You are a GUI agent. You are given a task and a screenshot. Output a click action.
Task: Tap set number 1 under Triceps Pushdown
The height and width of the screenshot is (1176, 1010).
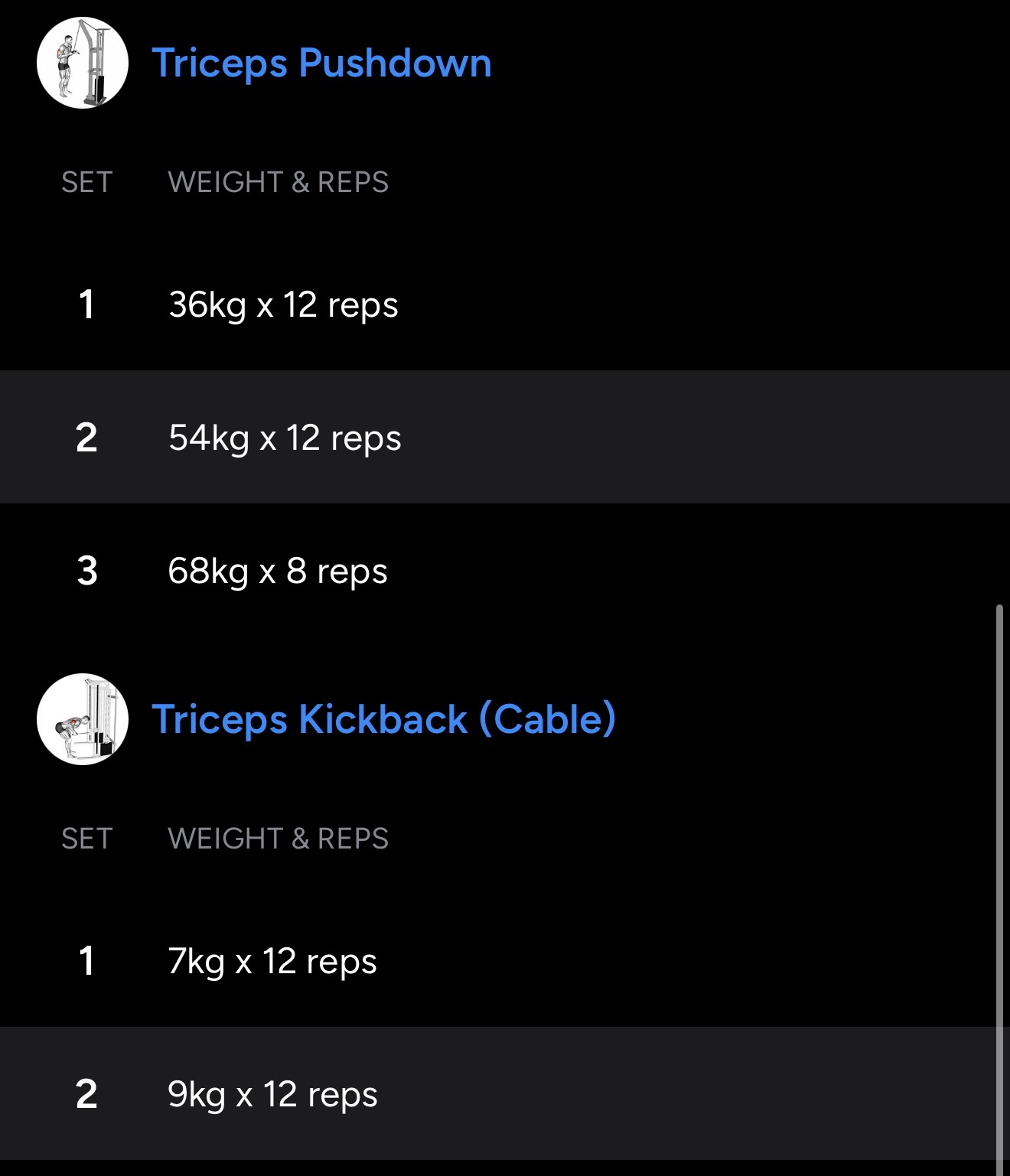coord(86,305)
